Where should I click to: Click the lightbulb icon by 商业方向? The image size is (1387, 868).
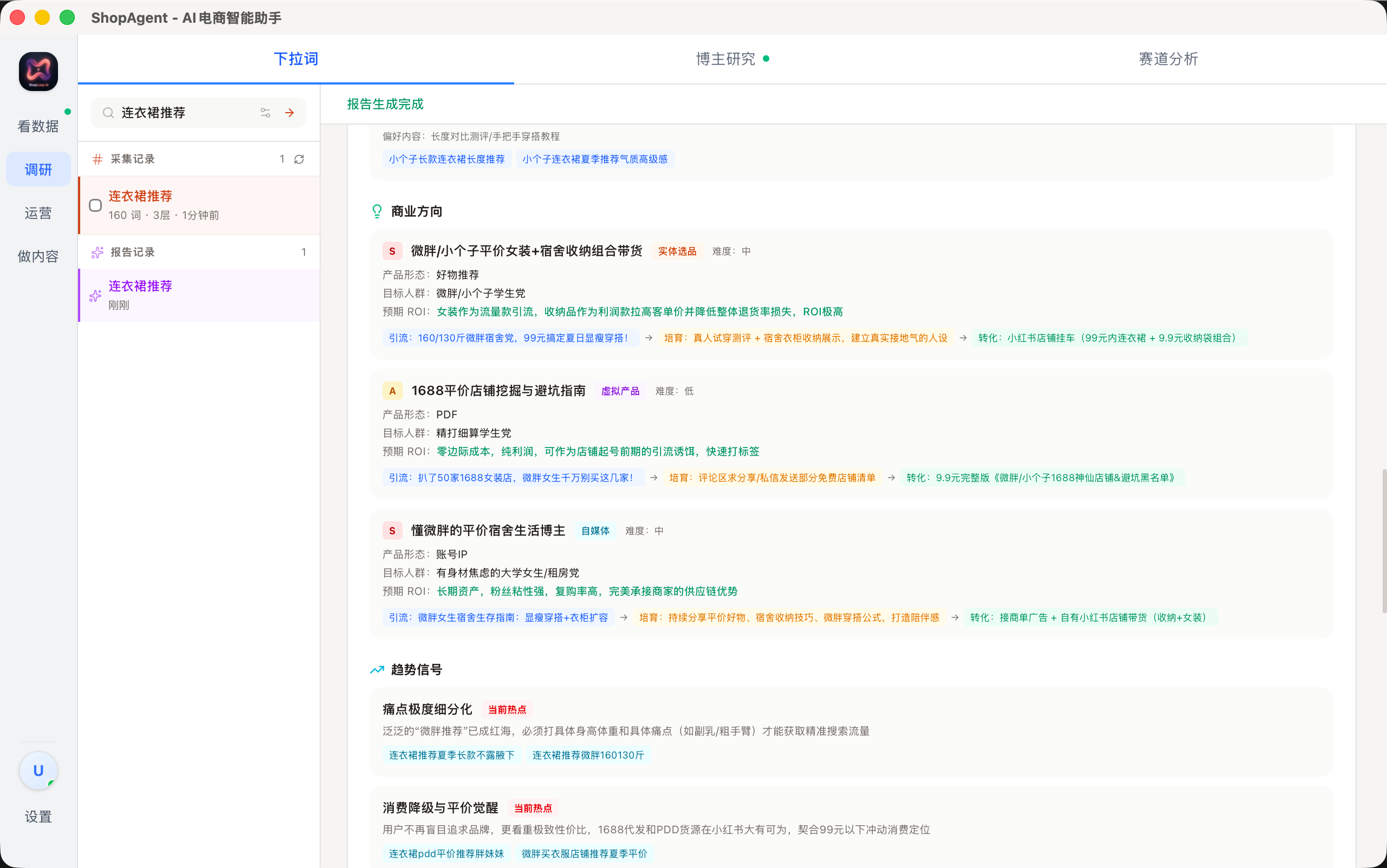click(377, 211)
